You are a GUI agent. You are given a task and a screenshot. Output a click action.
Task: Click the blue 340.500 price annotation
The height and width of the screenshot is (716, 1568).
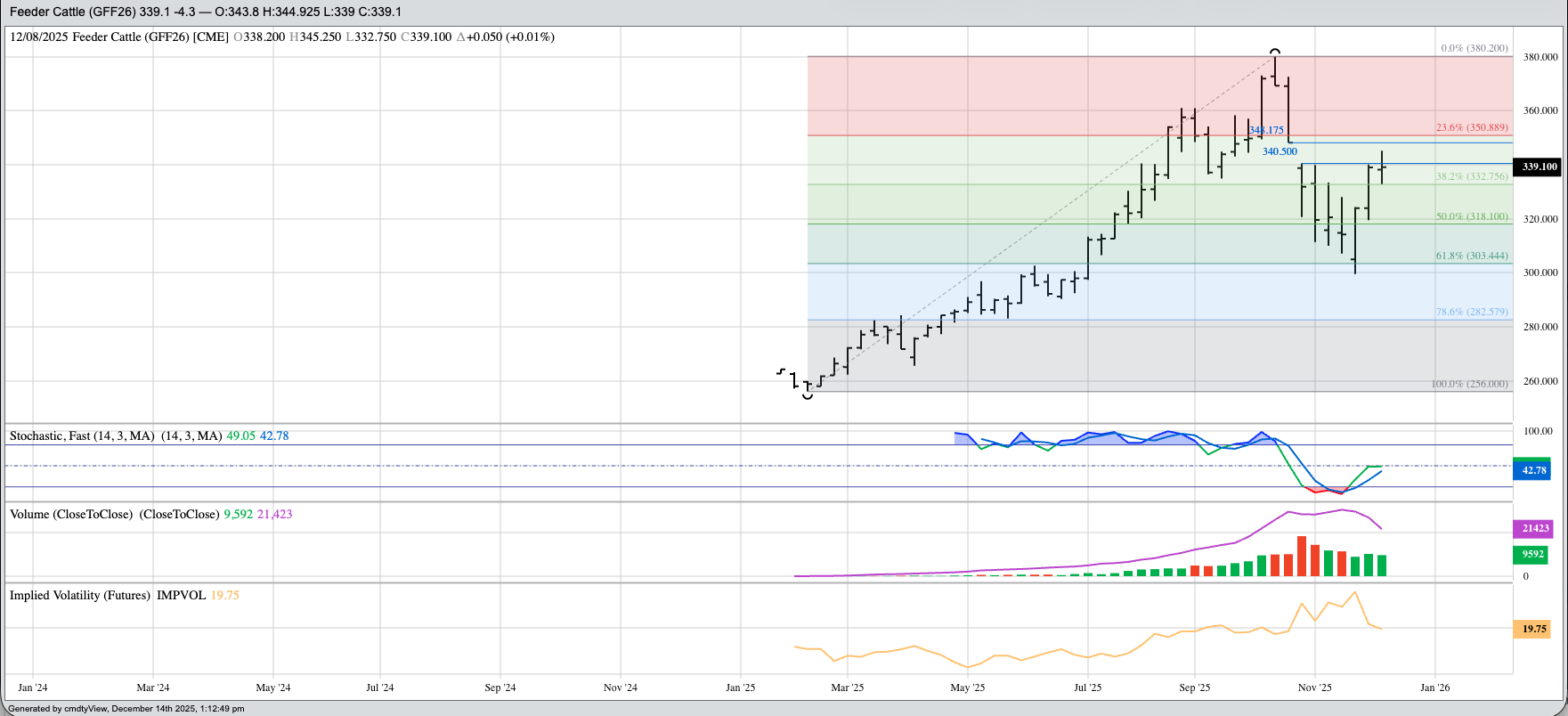click(x=1280, y=151)
